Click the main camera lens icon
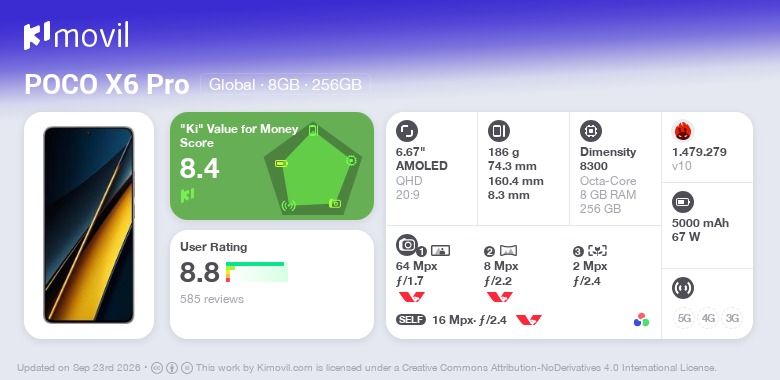Viewport: 780px width, 380px height. tap(407, 244)
